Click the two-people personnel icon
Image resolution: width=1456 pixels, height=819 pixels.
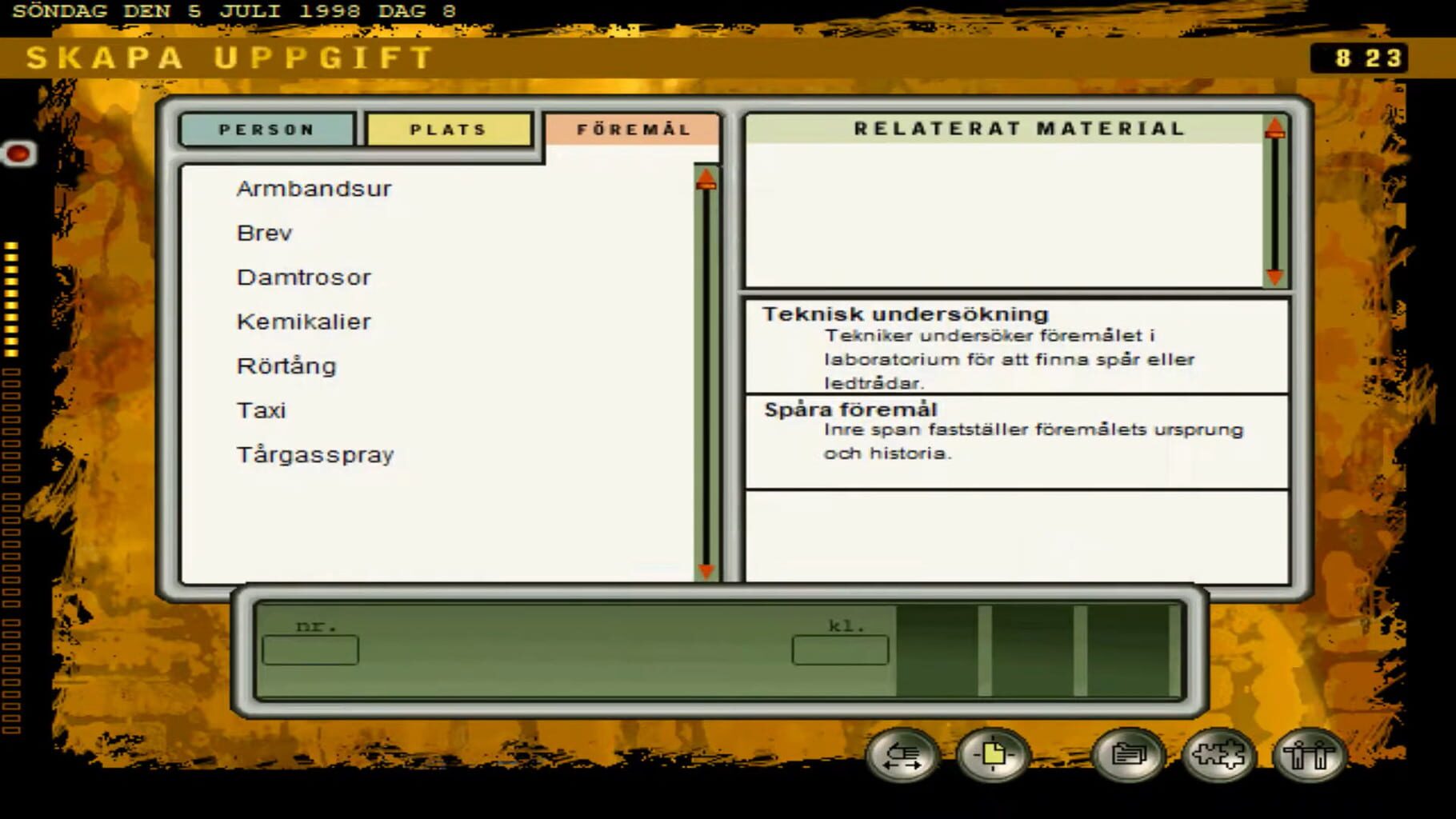click(x=1309, y=755)
